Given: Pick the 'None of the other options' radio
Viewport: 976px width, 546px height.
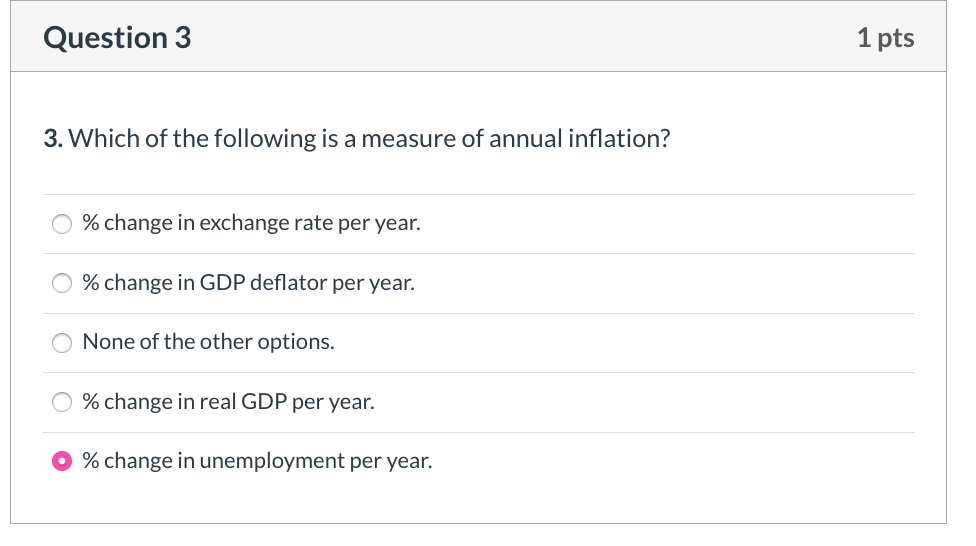Looking at the screenshot, I should [62, 342].
